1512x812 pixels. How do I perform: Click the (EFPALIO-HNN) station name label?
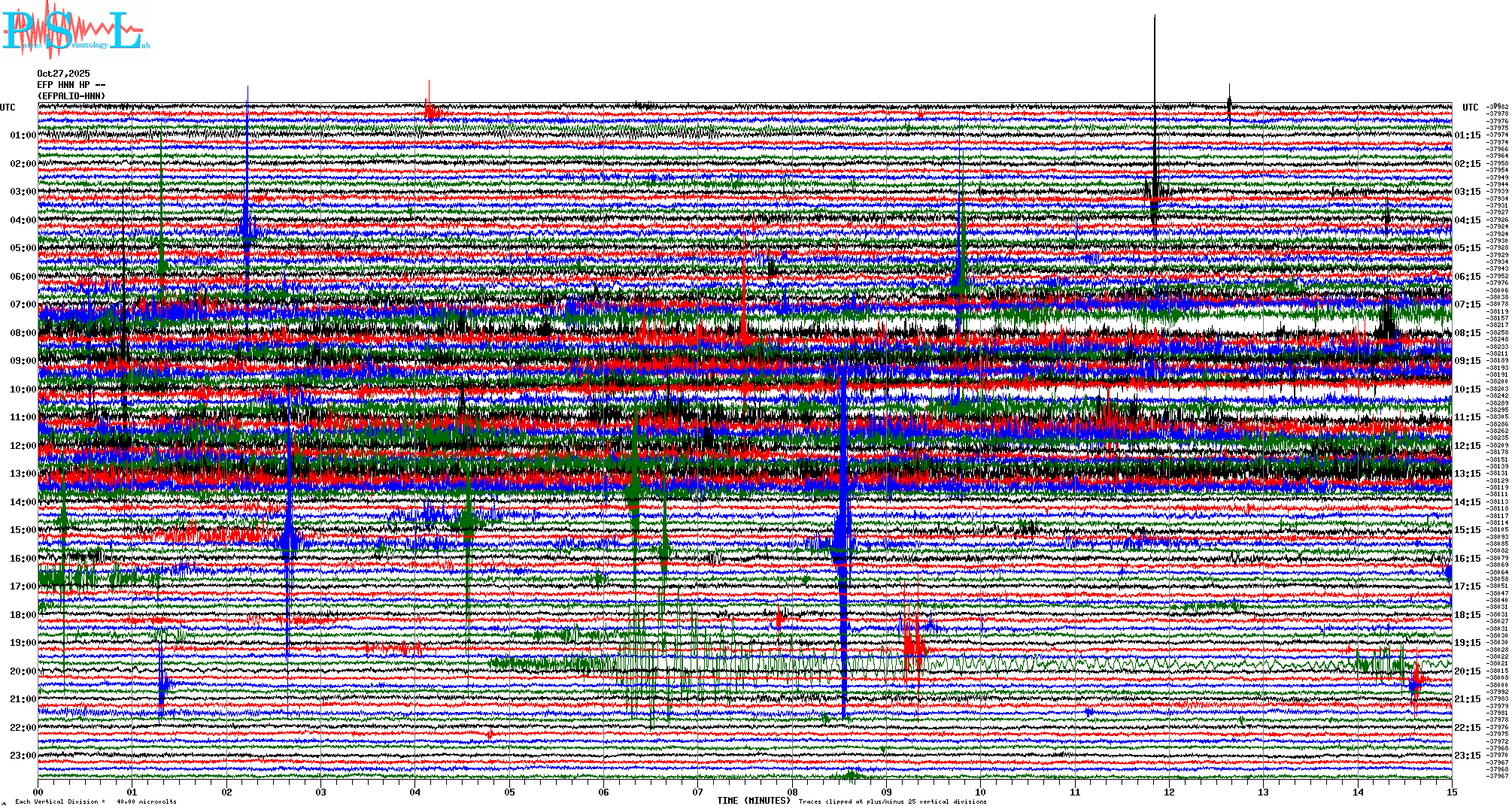(x=71, y=96)
